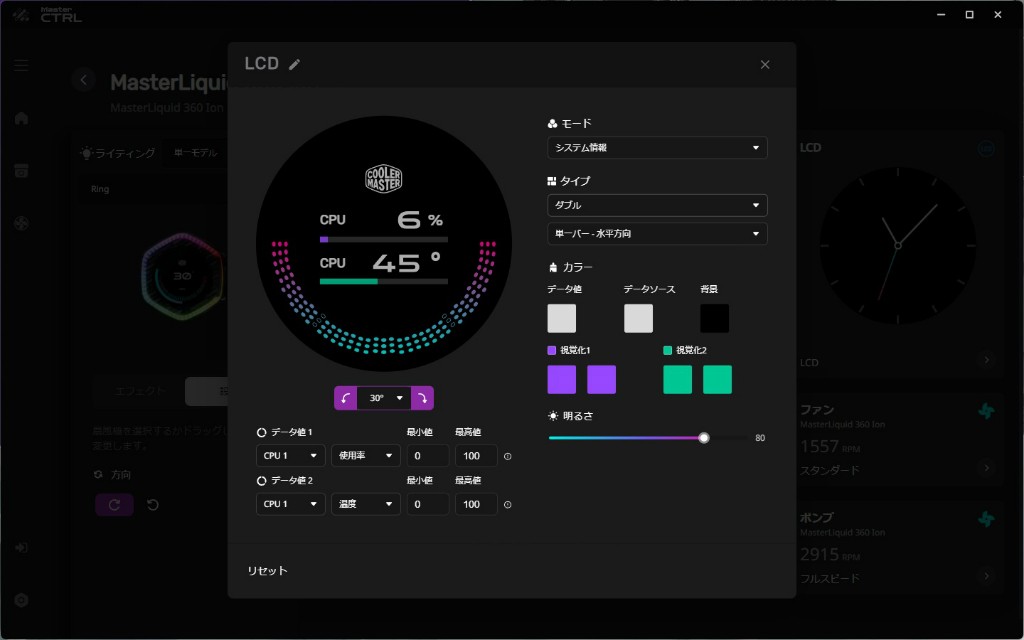Click the green pump icon on ポンプ card

[x=986, y=519]
